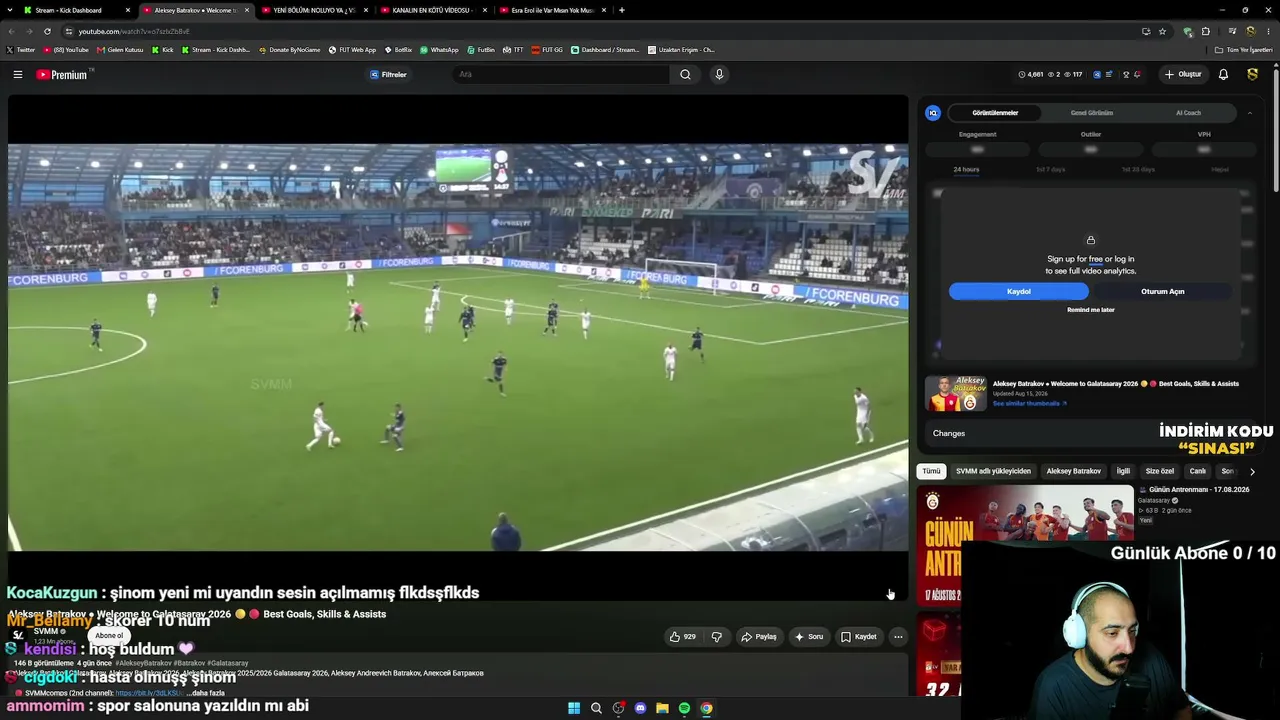Switch to the Esra Erol browser tab
The height and width of the screenshot is (720, 1280).
553,10
